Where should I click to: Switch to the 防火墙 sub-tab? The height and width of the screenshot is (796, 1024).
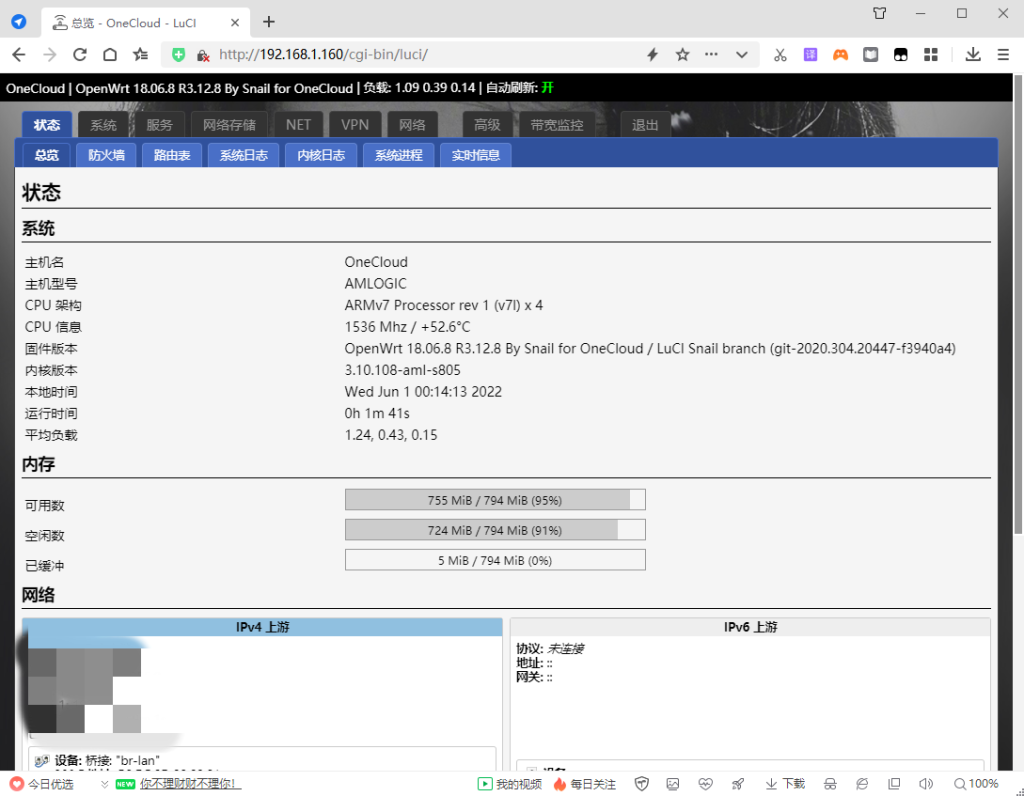pyautogui.click(x=106, y=155)
